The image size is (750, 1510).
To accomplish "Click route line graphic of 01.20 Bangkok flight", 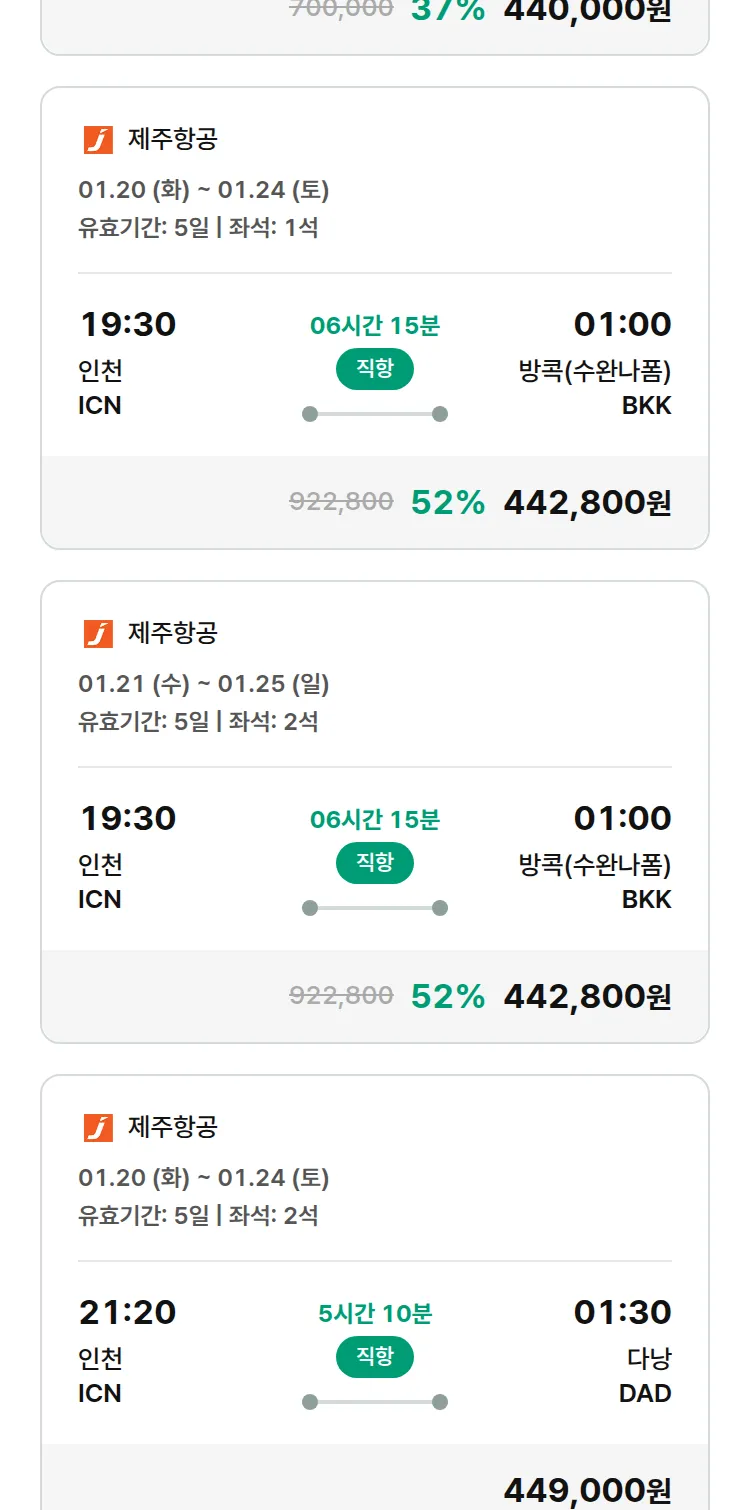I will point(374,414).
